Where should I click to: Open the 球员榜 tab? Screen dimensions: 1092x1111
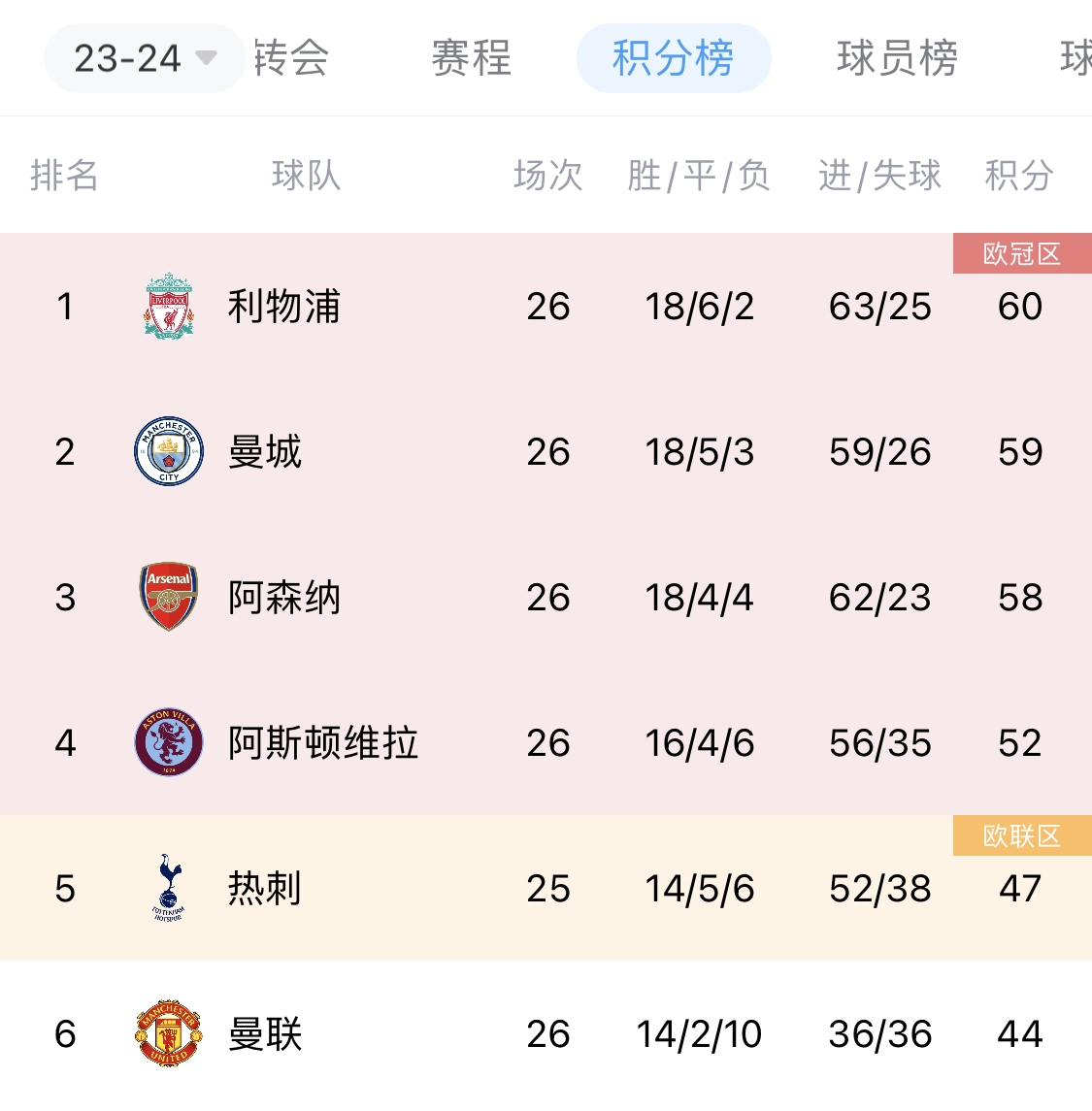pyautogui.click(x=897, y=58)
